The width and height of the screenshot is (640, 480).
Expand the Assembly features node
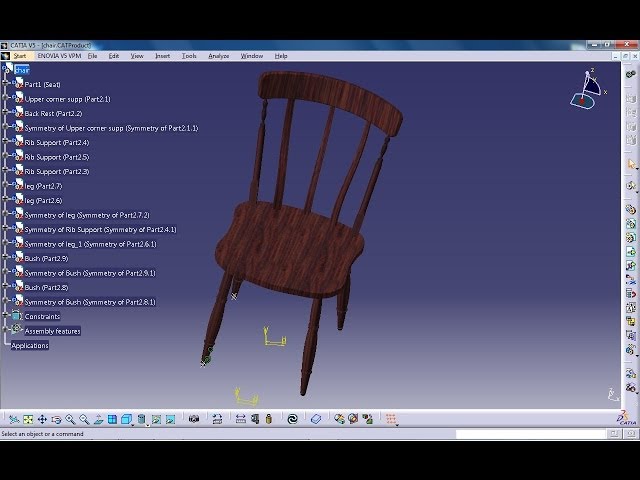coord(5,329)
